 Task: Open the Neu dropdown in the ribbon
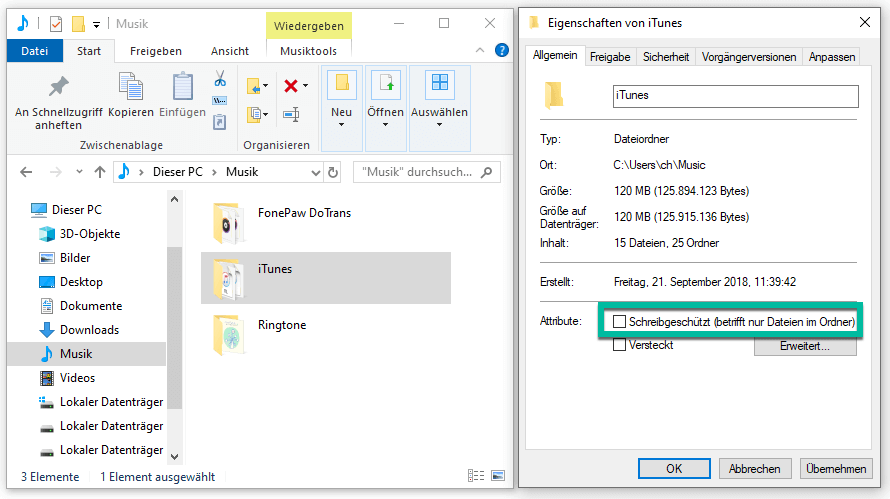342,108
